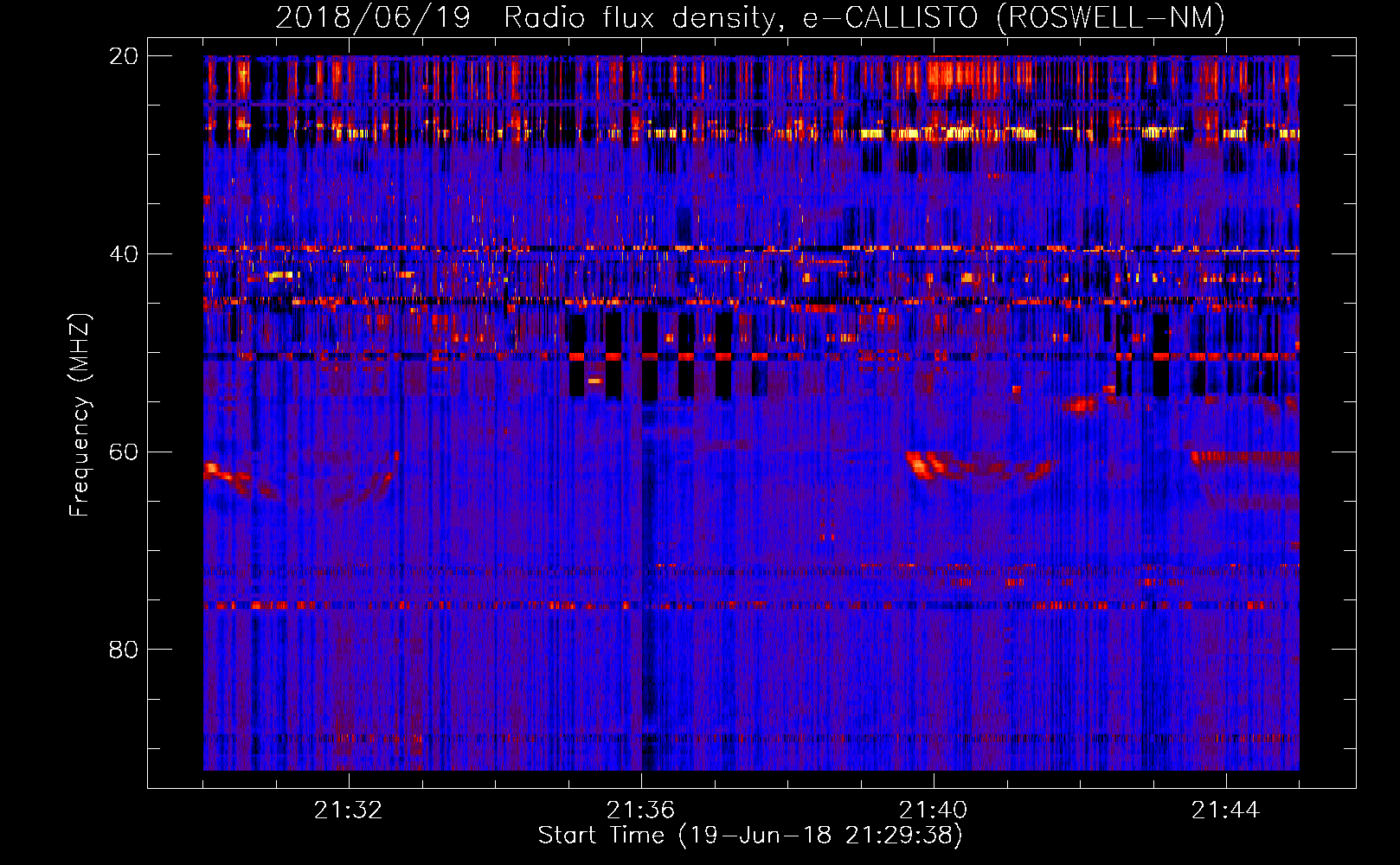Viewport: 1400px width, 865px height.
Task: Click the 80 frequency tick label
Action: [124, 649]
